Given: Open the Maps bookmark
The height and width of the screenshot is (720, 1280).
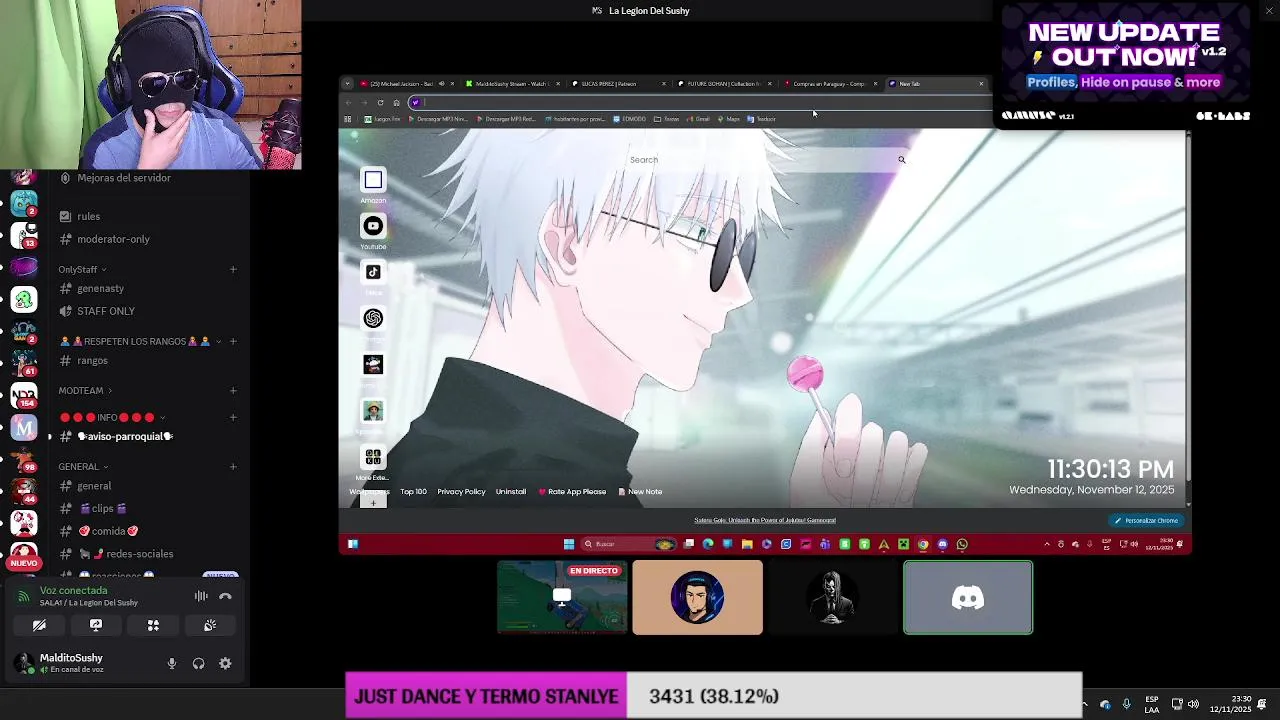Looking at the screenshot, I should 729,119.
